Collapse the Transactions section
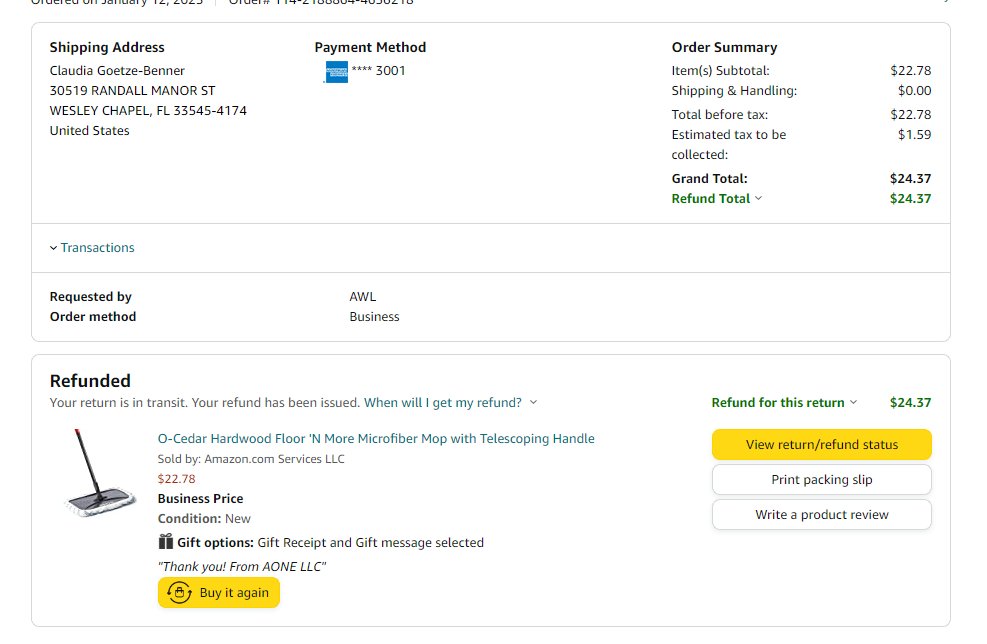This screenshot has width=987, height=644. click(54, 248)
